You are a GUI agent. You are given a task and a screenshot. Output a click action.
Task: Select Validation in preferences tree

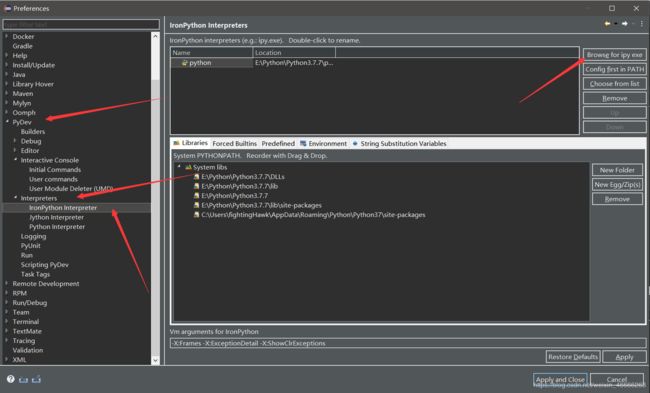tap(28, 350)
